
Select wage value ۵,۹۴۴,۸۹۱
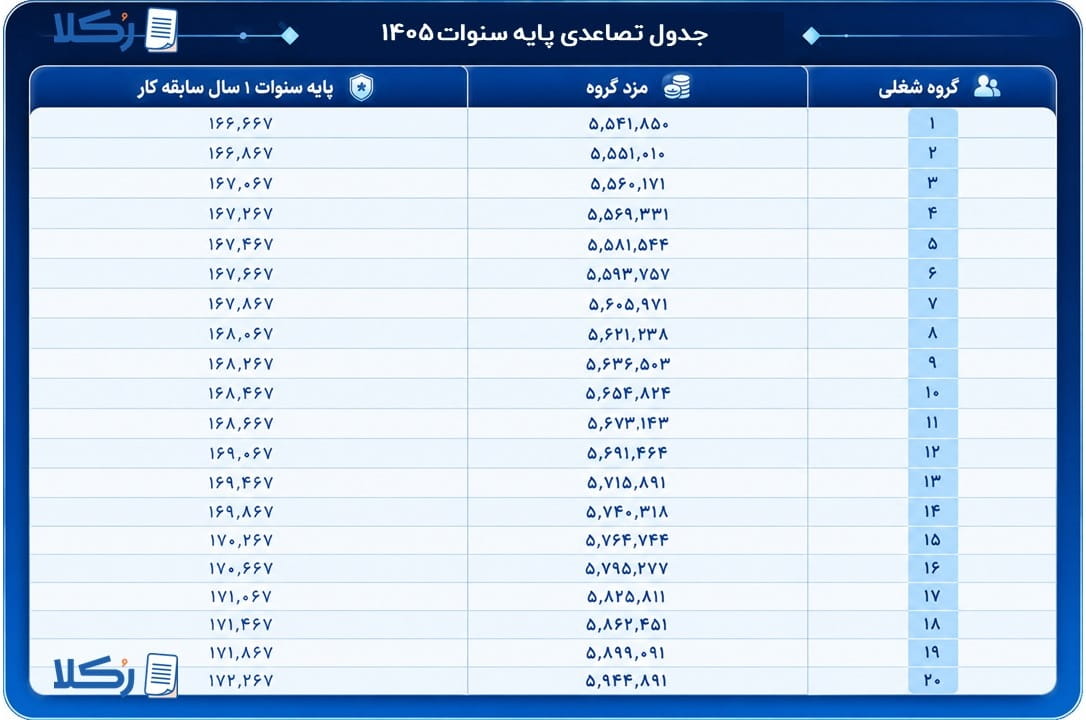pos(627,681)
